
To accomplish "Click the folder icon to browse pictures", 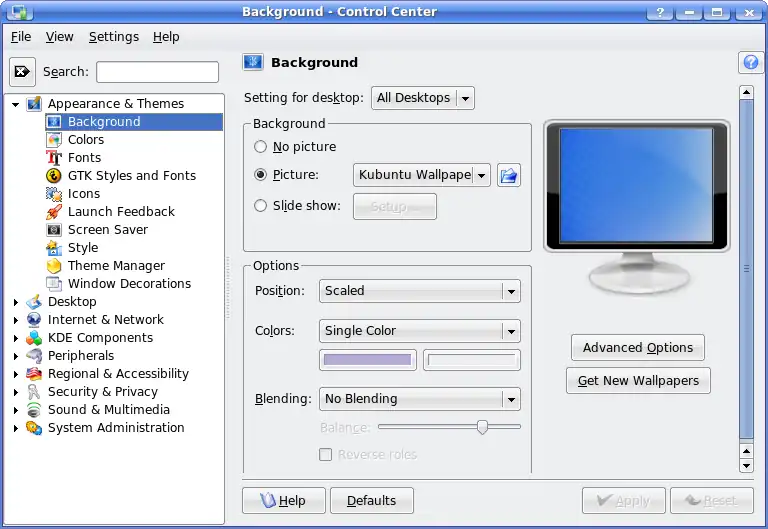I will coord(509,176).
